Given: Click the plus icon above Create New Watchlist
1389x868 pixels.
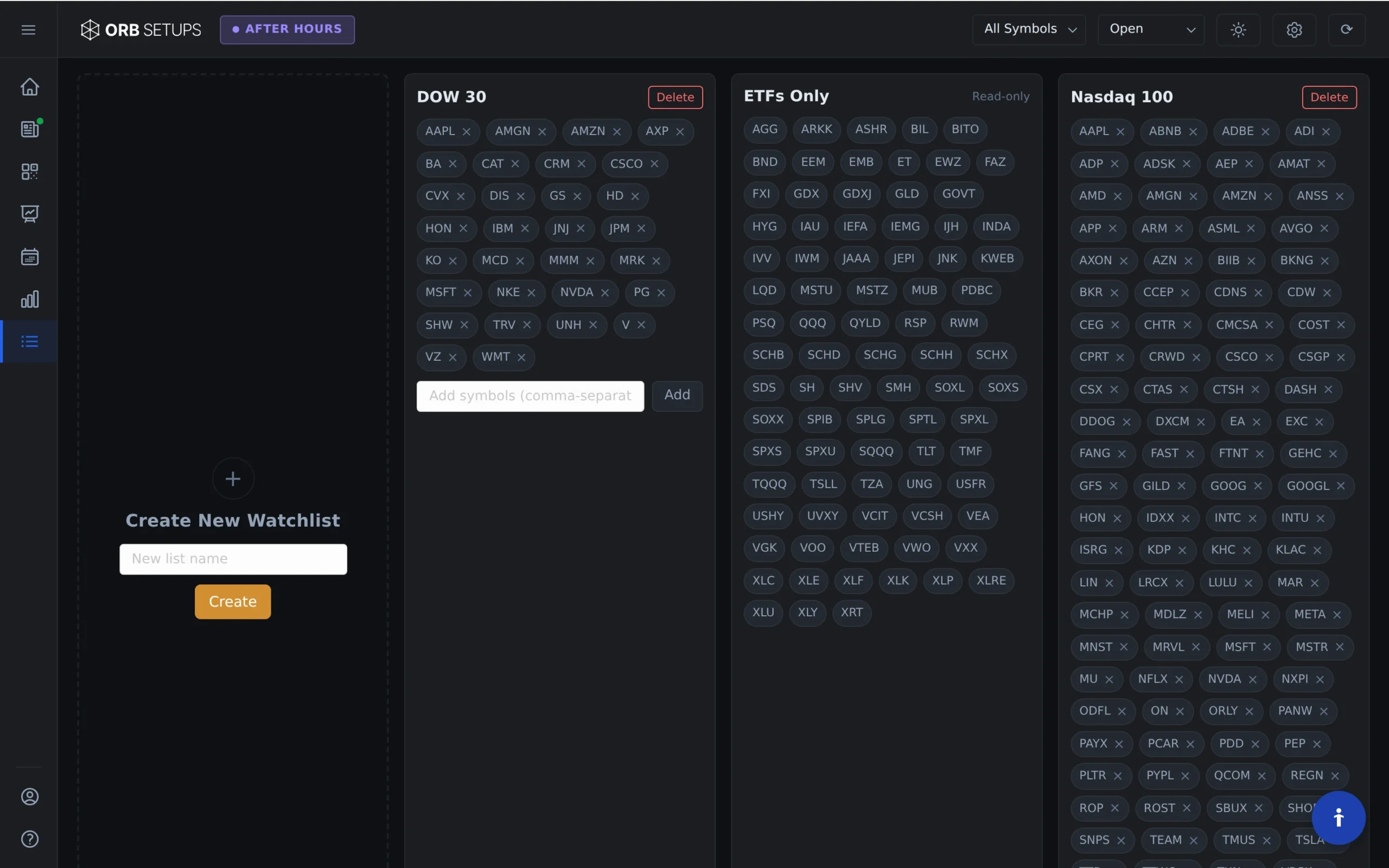Looking at the screenshot, I should [x=233, y=478].
